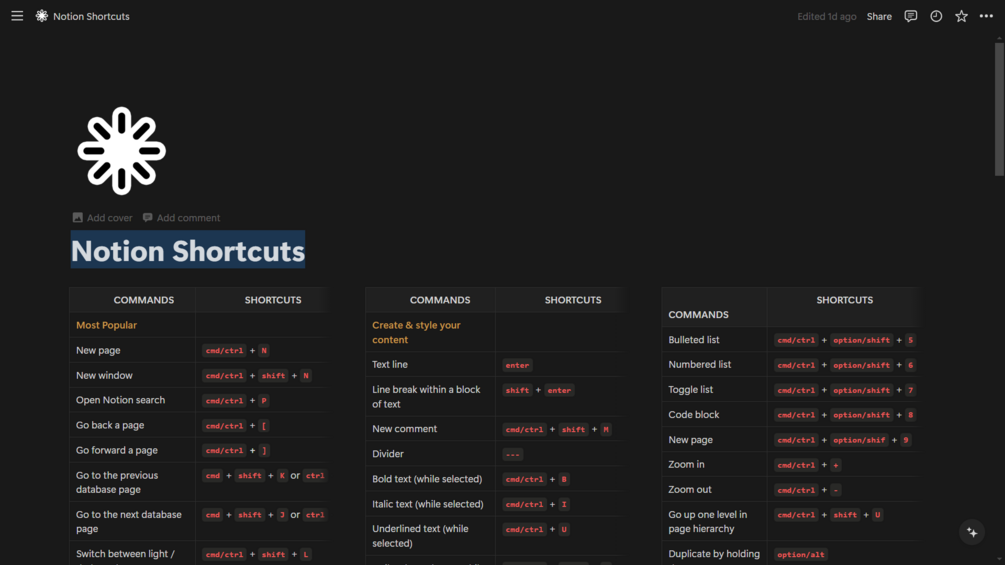Click the Zoom out cell
Viewport: 1005px width, 565px height.
(714, 489)
